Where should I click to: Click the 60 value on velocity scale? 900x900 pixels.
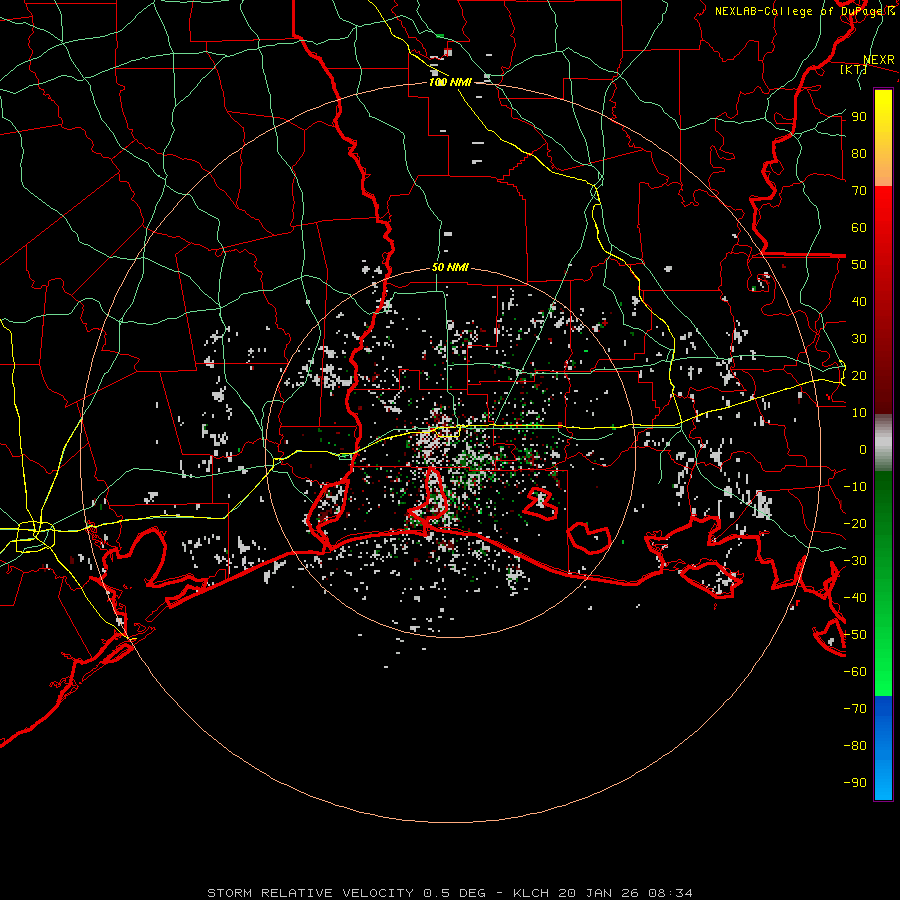859,227
